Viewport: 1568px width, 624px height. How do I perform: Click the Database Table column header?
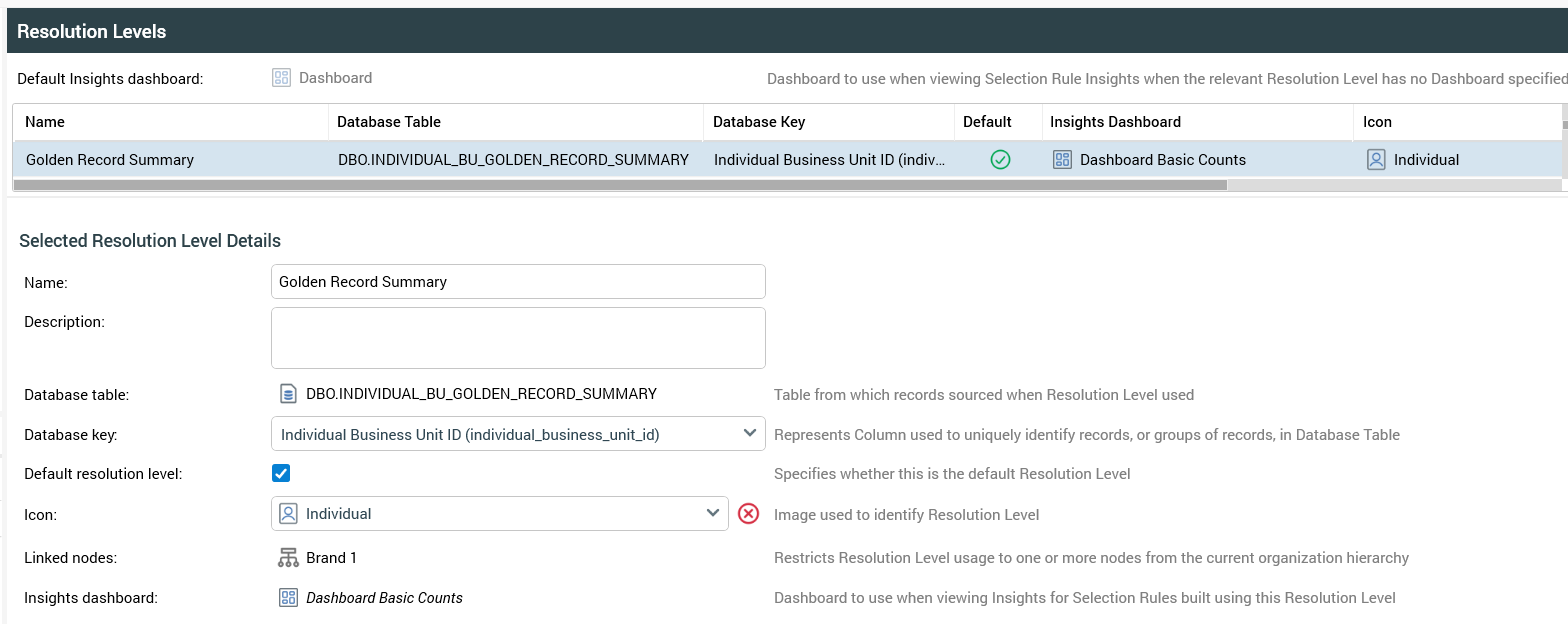pyautogui.click(x=389, y=122)
